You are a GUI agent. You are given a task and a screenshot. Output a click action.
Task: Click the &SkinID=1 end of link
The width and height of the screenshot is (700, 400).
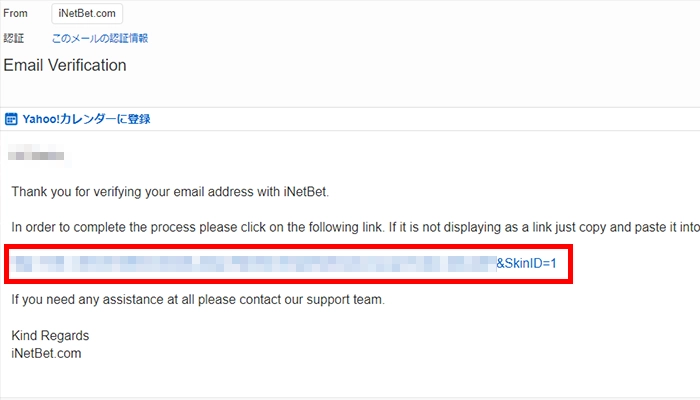click(x=533, y=264)
